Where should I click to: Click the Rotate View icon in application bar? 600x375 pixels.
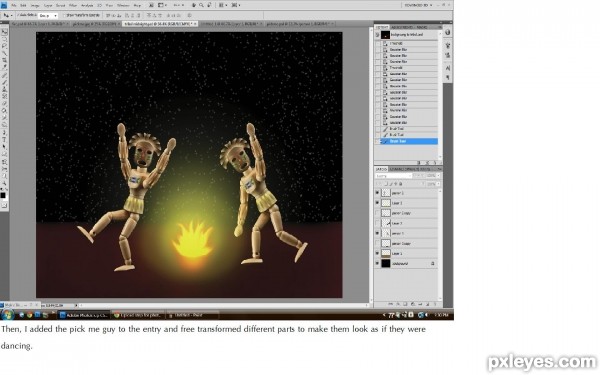tap(209, 5)
